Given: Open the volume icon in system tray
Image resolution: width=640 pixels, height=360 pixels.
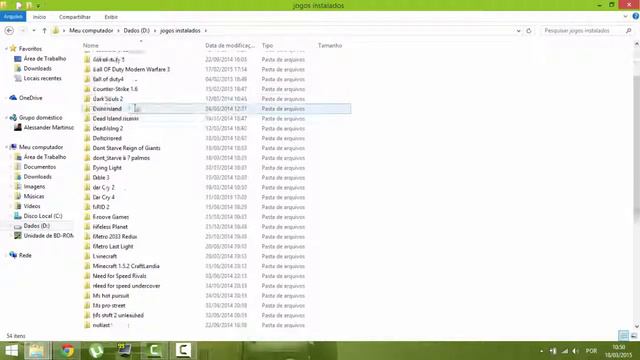Looking at the screenshot, I should tap(575, 351).
